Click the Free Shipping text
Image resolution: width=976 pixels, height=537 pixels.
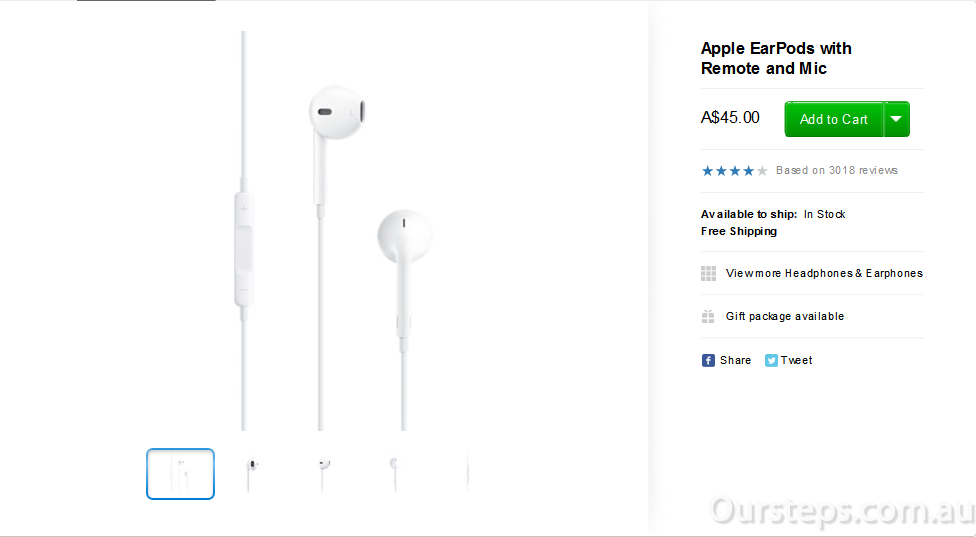[739, 231]
